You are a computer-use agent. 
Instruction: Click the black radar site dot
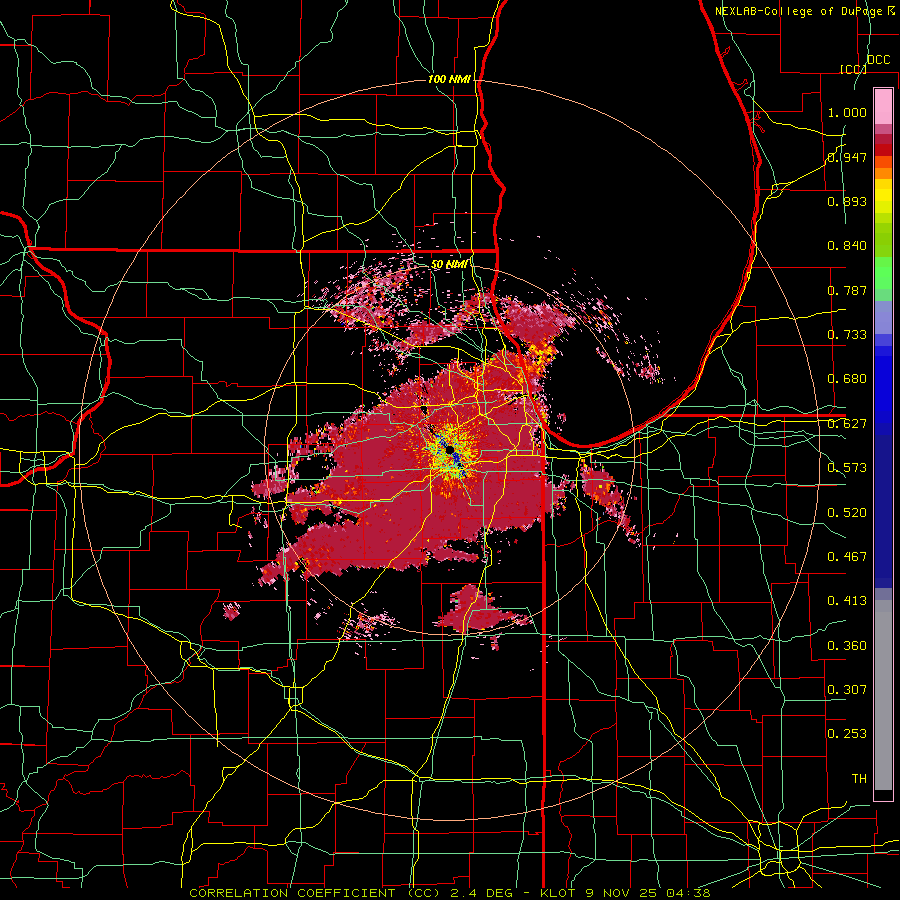[x=450, y=449]
